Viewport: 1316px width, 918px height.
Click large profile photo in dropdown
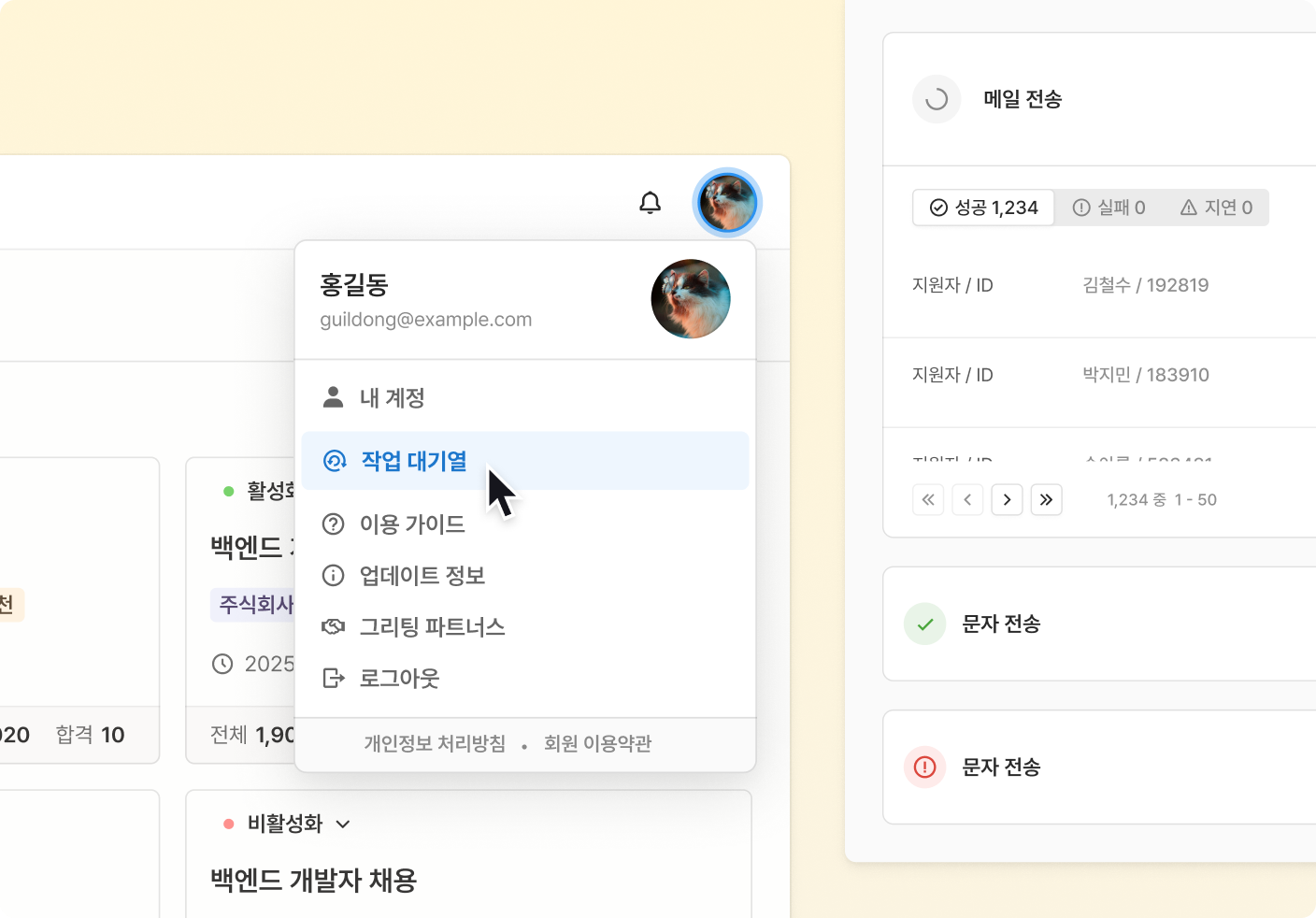(691, 299)
